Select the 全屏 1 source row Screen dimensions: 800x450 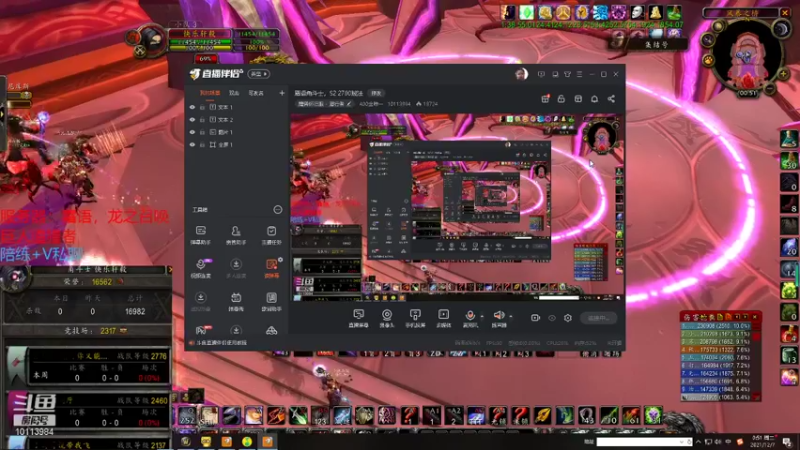coord(237,144)
